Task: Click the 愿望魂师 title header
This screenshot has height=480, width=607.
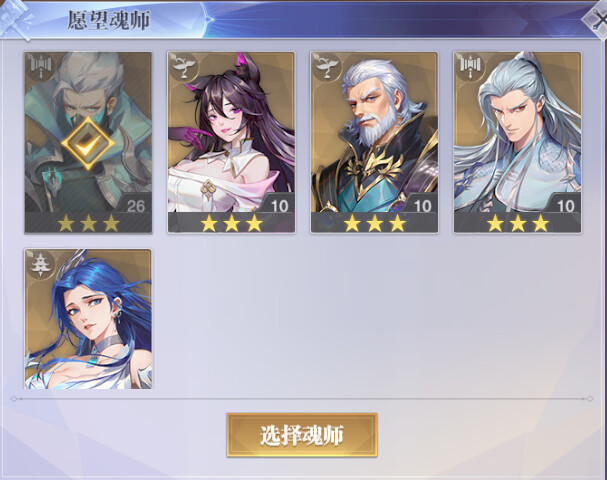Action: pyautogui.click(x=108, y=20)
